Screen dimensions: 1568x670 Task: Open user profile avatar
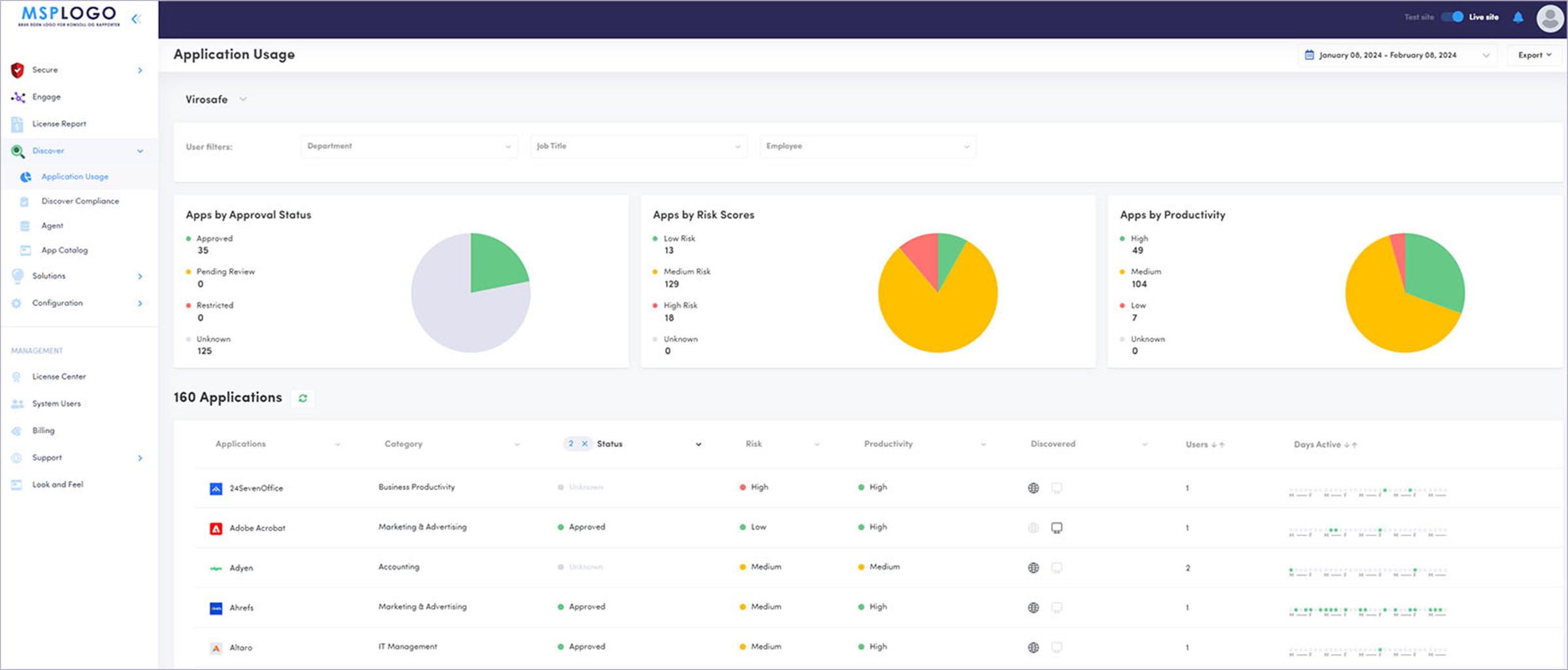(1550, 18)
